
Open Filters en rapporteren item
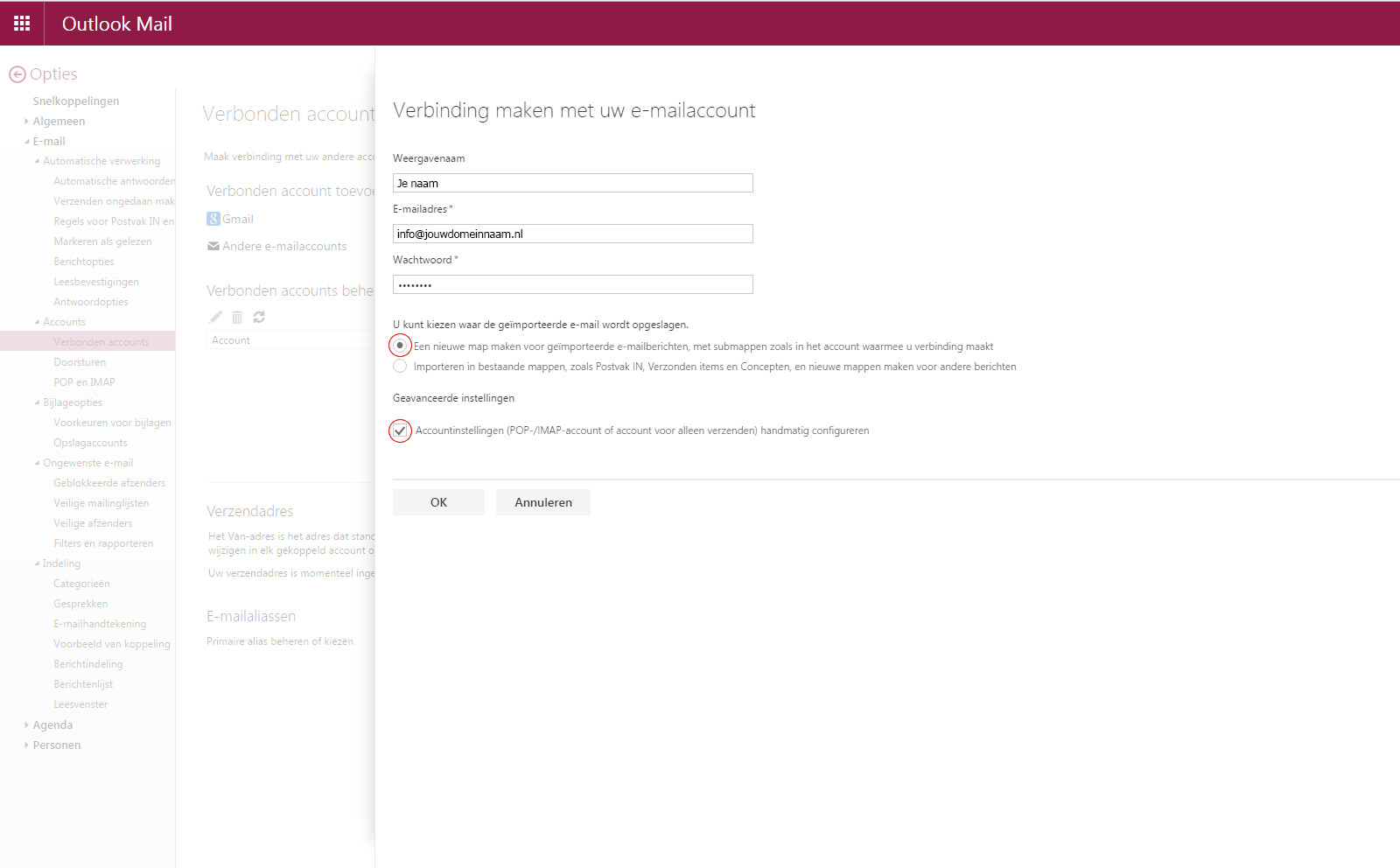[x=103, y=543]
